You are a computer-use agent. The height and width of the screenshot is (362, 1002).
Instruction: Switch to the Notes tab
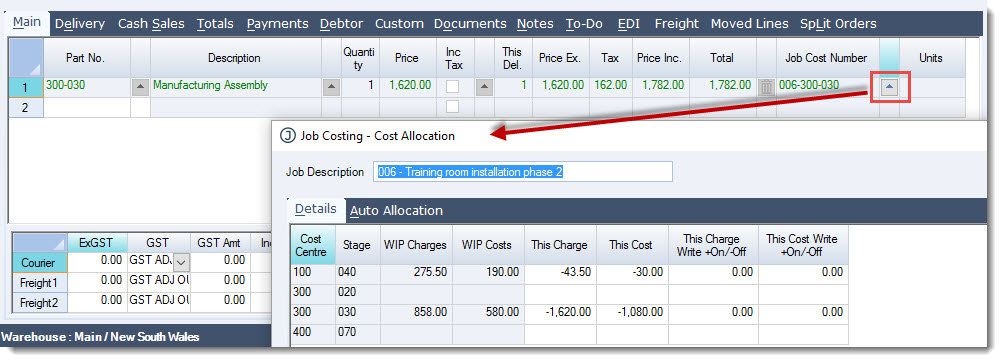pos(535,24)
